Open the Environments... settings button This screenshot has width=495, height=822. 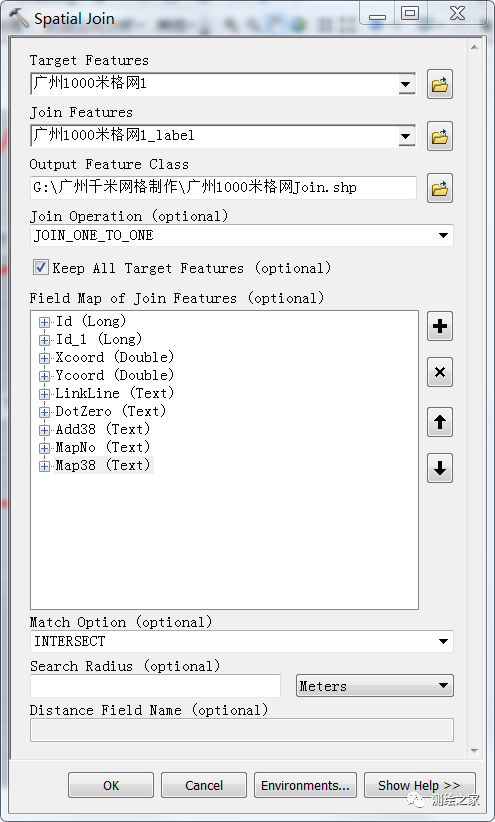pos(305,785)
